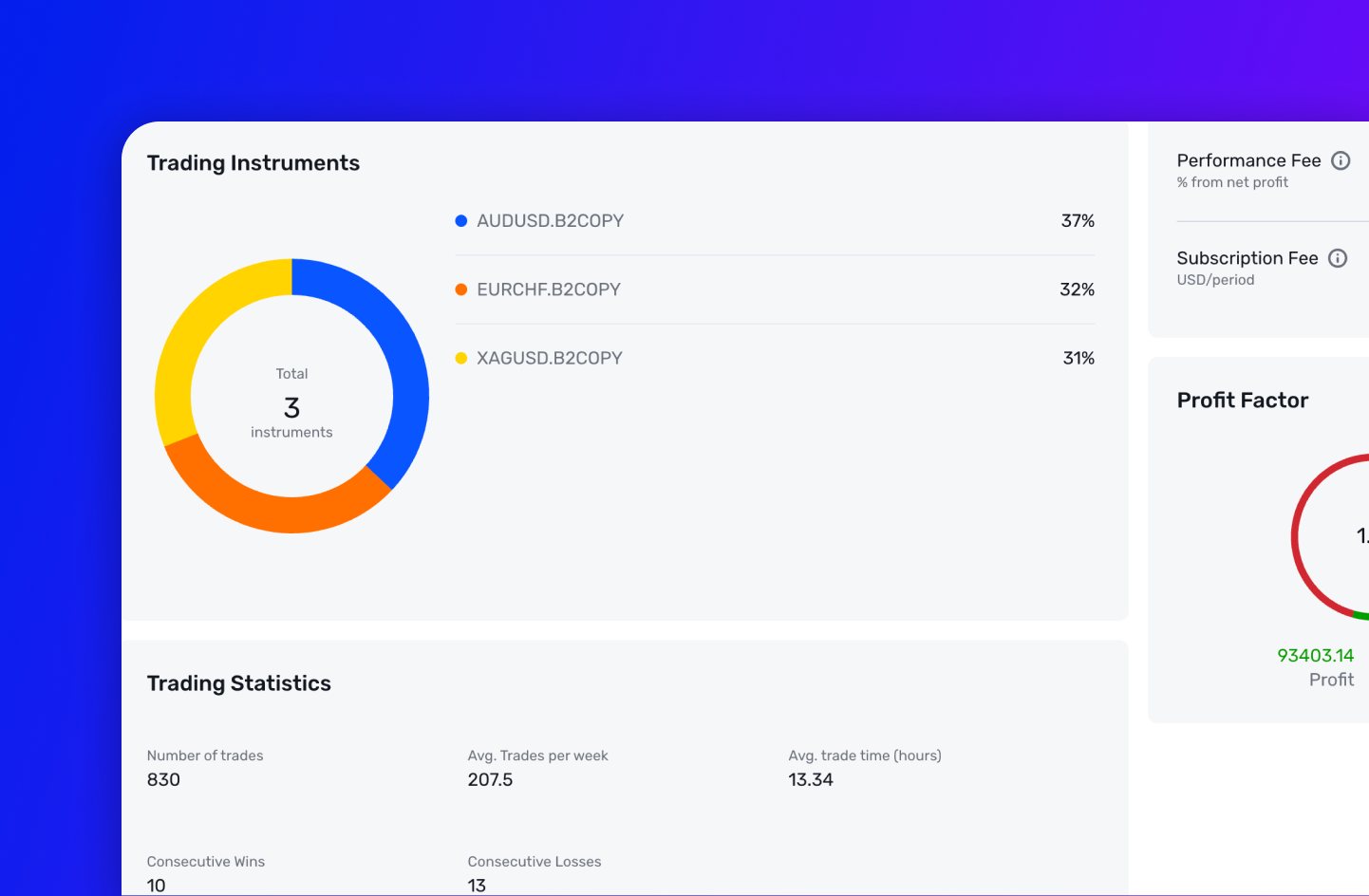Click the Performance Fee info icon
This screenshot has height=896, width=1369.
[1341, 160]
